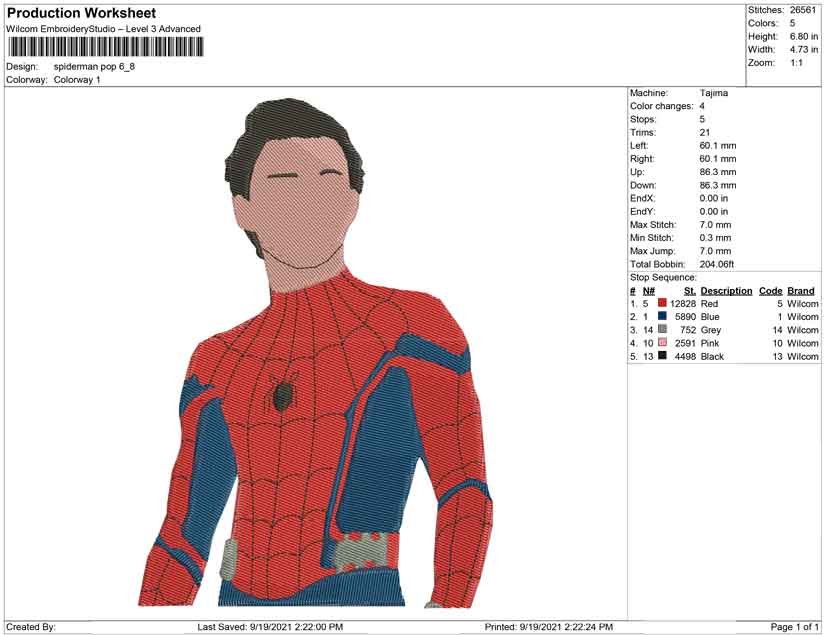The height and width of the screenshot is (635, 825).
Task: Click the 'Description' column header
Action: pyautogui.click(x=726, y=291)
